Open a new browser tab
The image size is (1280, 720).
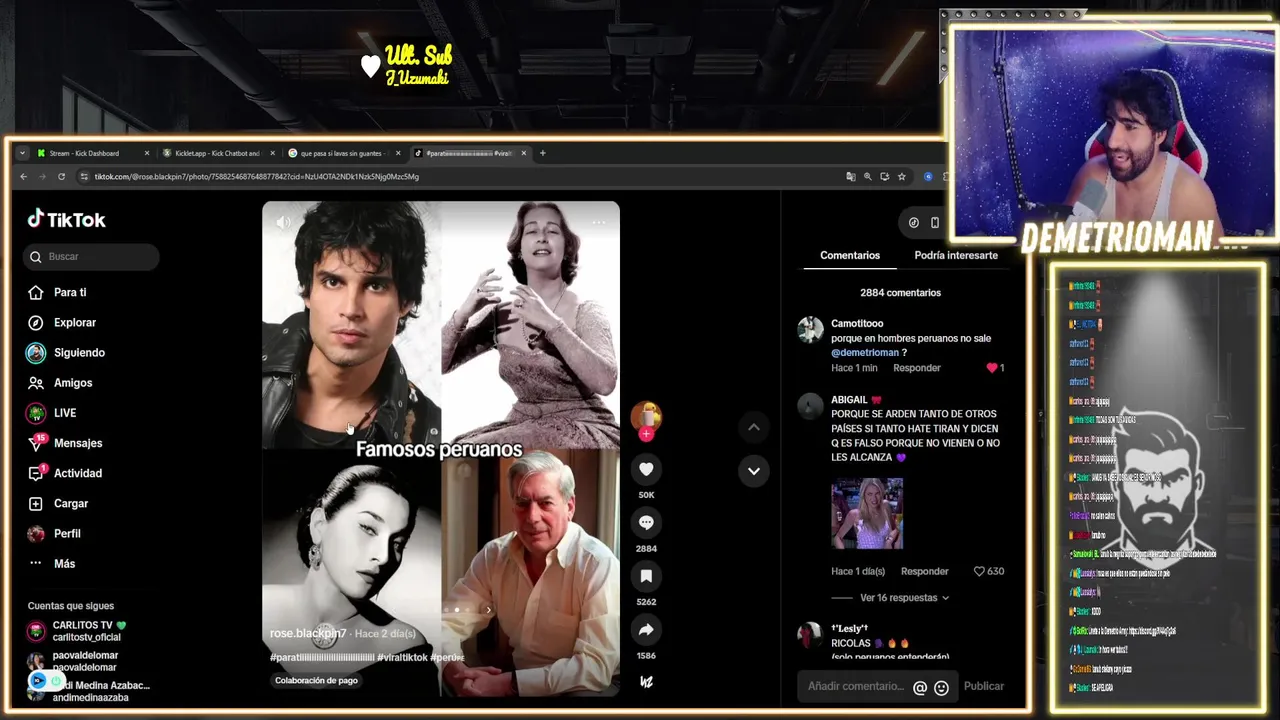click(x=543, y=153)
